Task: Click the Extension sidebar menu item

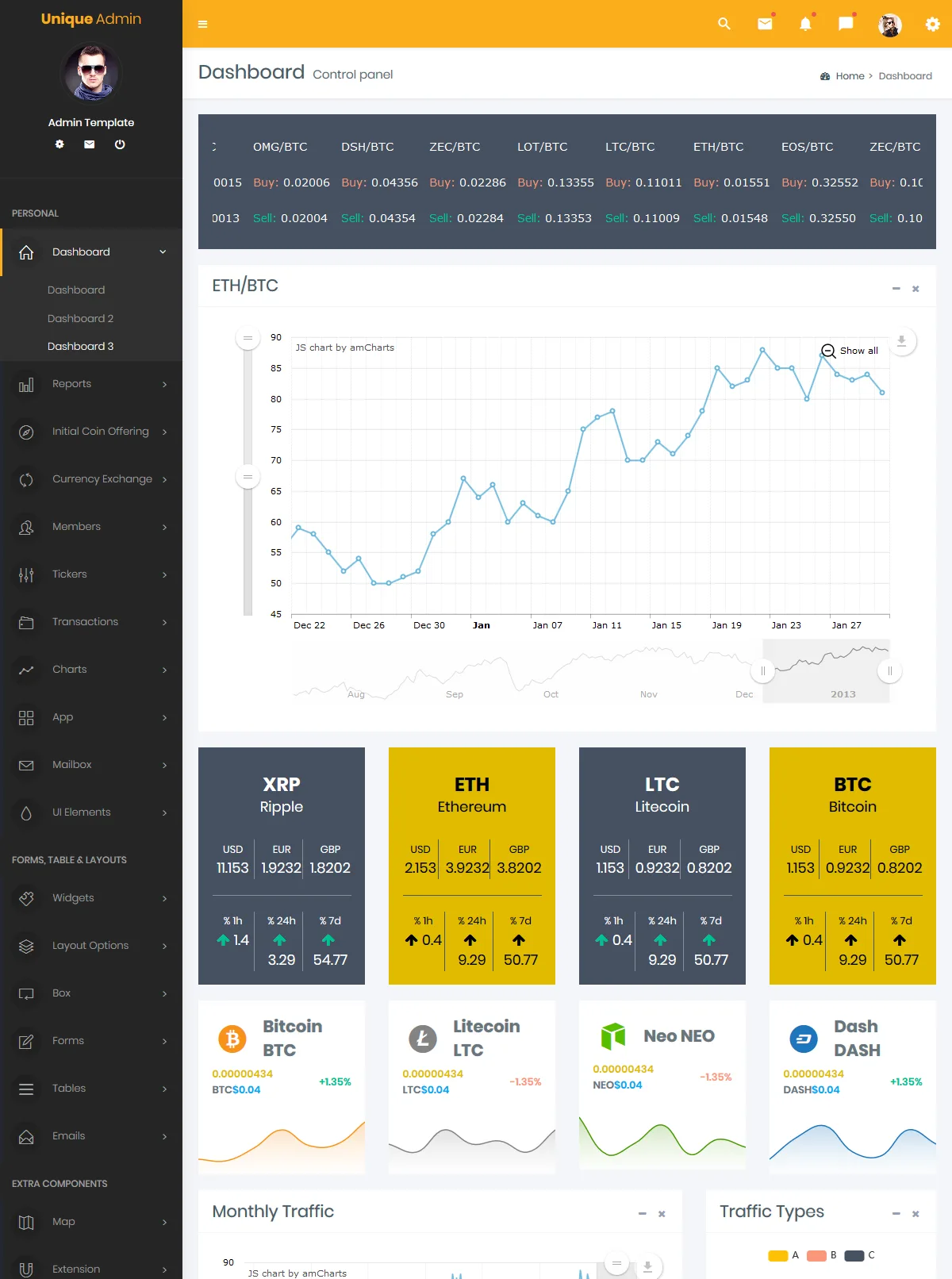Action: click(x=91, y=1268)
